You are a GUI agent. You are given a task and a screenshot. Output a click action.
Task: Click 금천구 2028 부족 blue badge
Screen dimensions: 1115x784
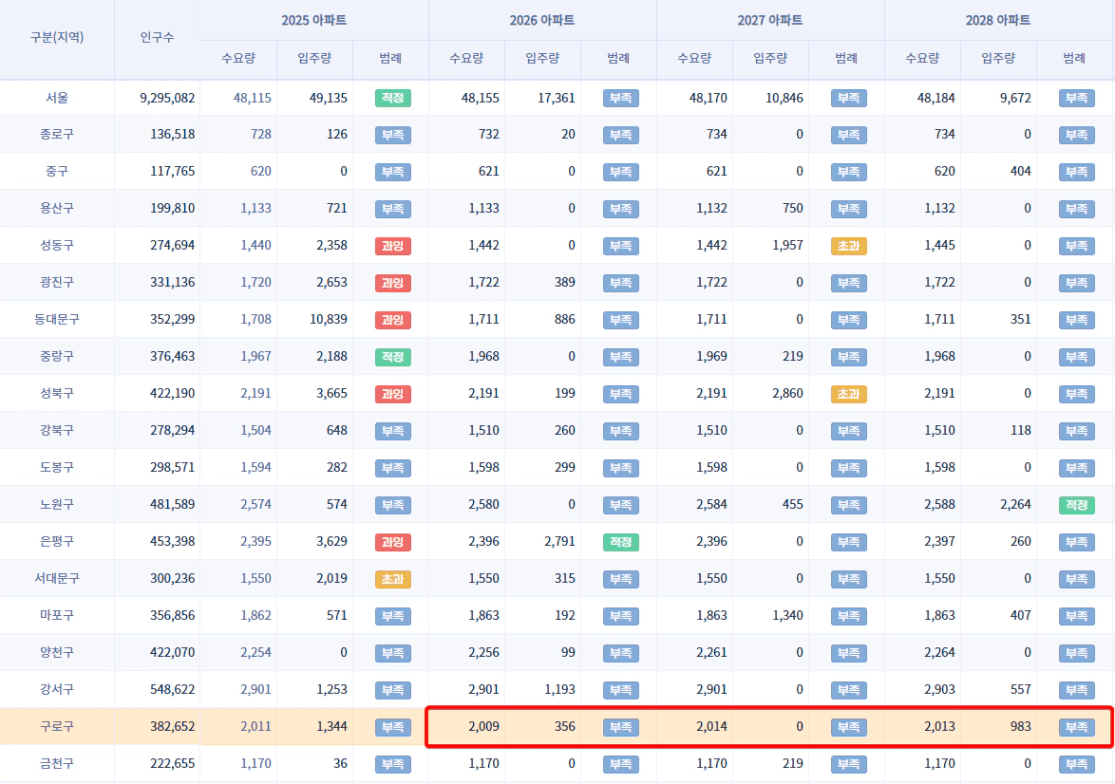click(x=1077, y=764)
